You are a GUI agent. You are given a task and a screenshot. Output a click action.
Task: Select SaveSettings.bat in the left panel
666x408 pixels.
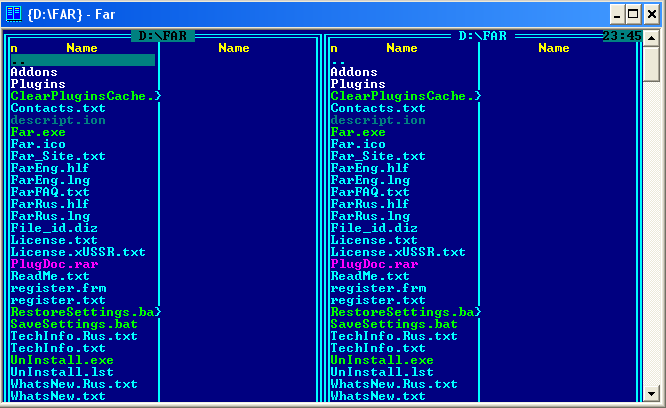(74, 324)
